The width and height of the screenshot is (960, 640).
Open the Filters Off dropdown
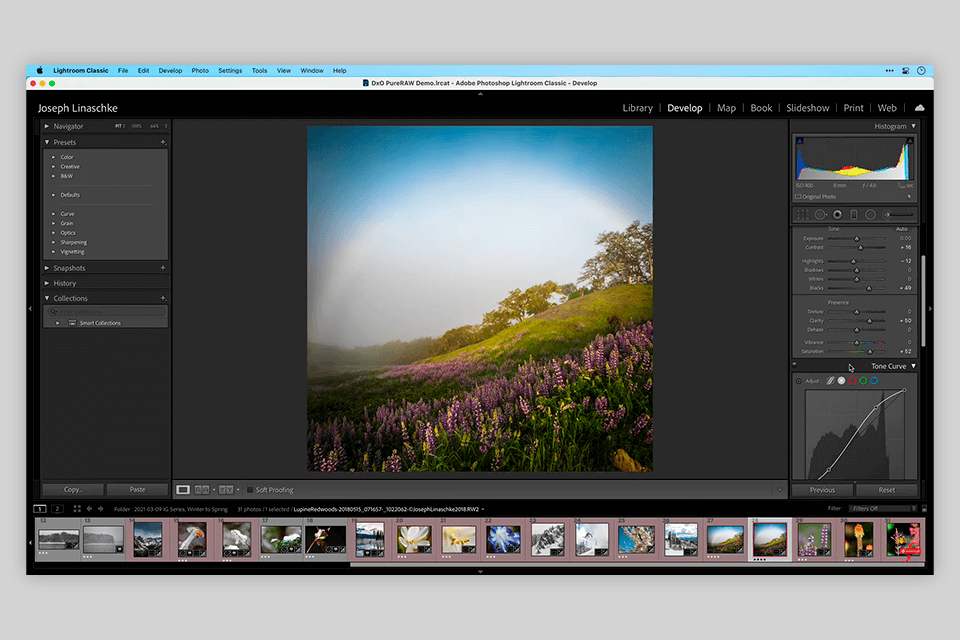click(883, 508)
